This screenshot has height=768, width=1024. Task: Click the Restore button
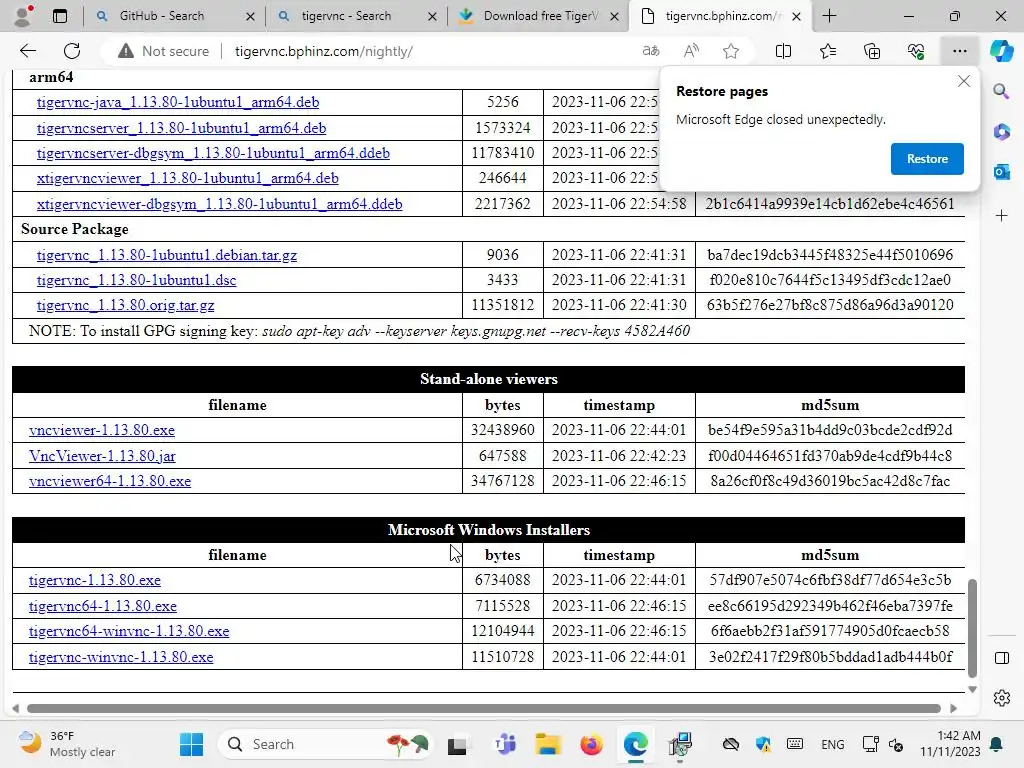927,159
